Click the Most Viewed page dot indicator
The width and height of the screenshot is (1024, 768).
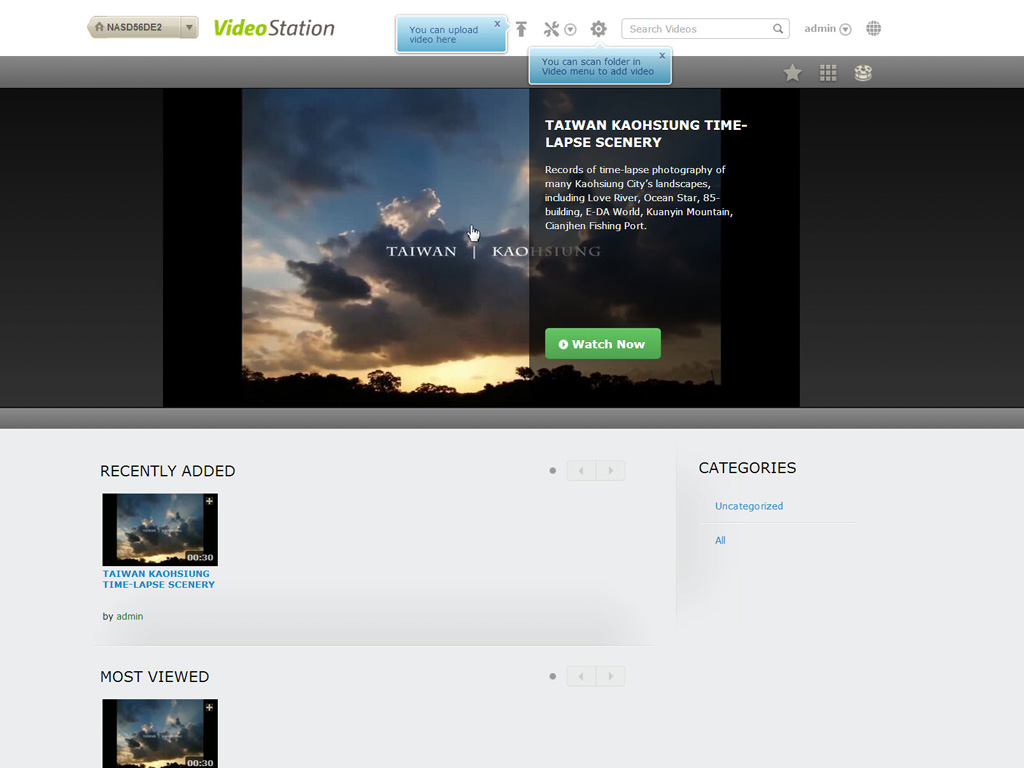[x=552, y=676]
